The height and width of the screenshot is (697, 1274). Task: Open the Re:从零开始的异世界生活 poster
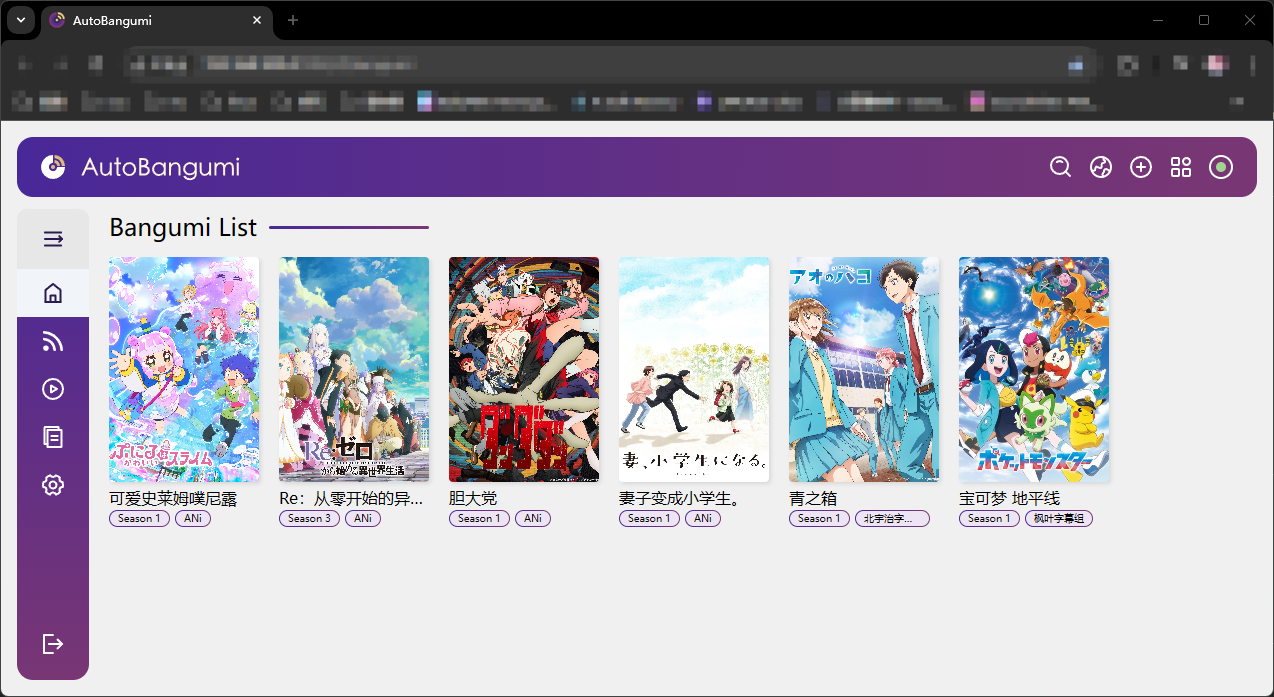tap(354, 369)
